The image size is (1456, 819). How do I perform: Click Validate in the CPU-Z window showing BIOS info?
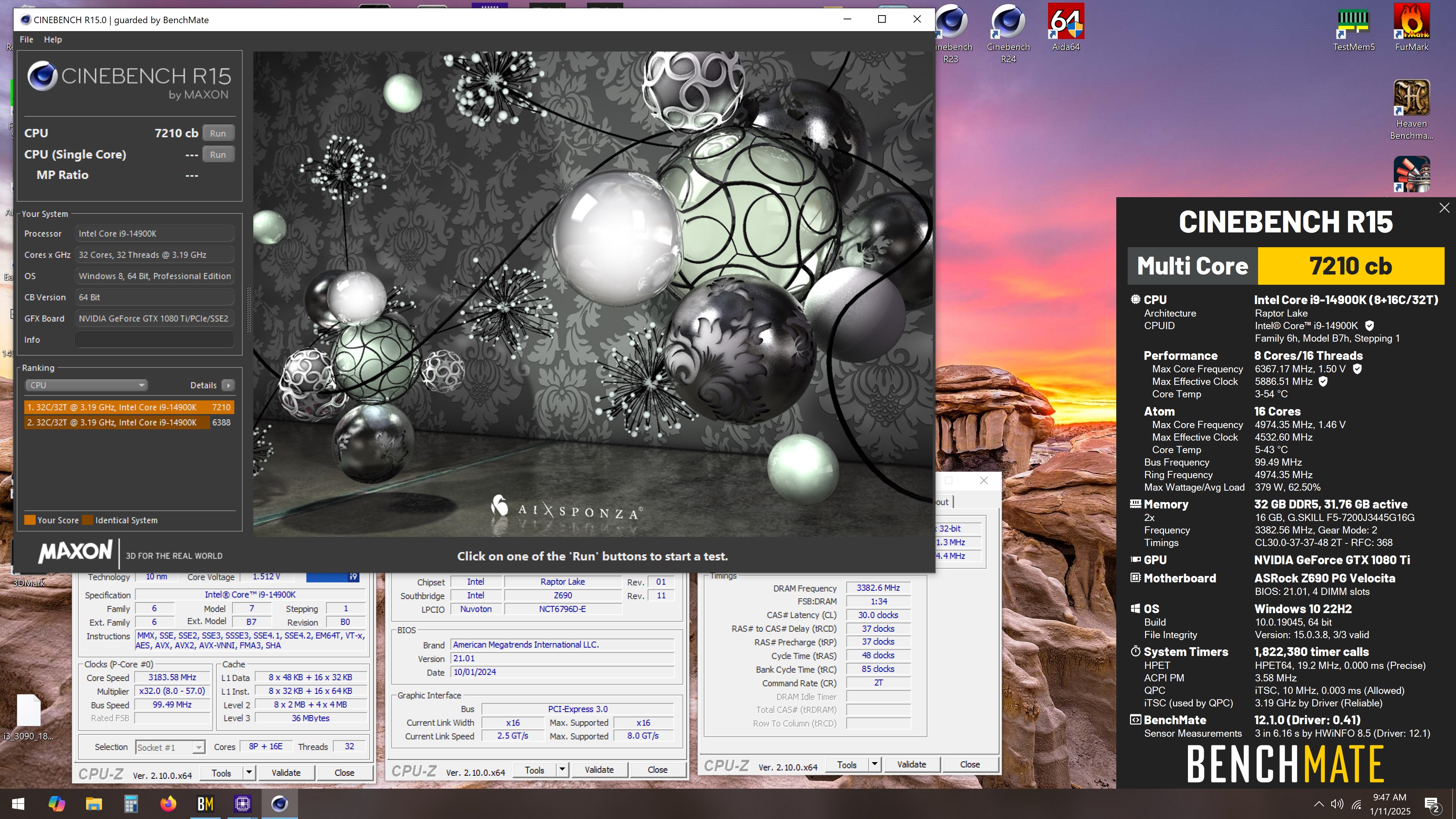click(599, 769)
